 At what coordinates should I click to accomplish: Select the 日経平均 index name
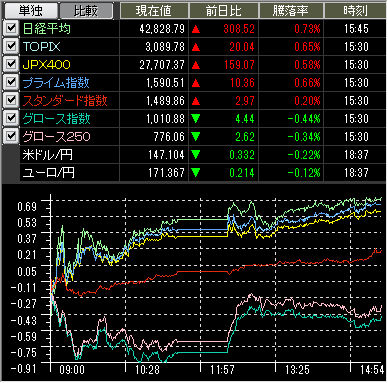click(47, 29)
